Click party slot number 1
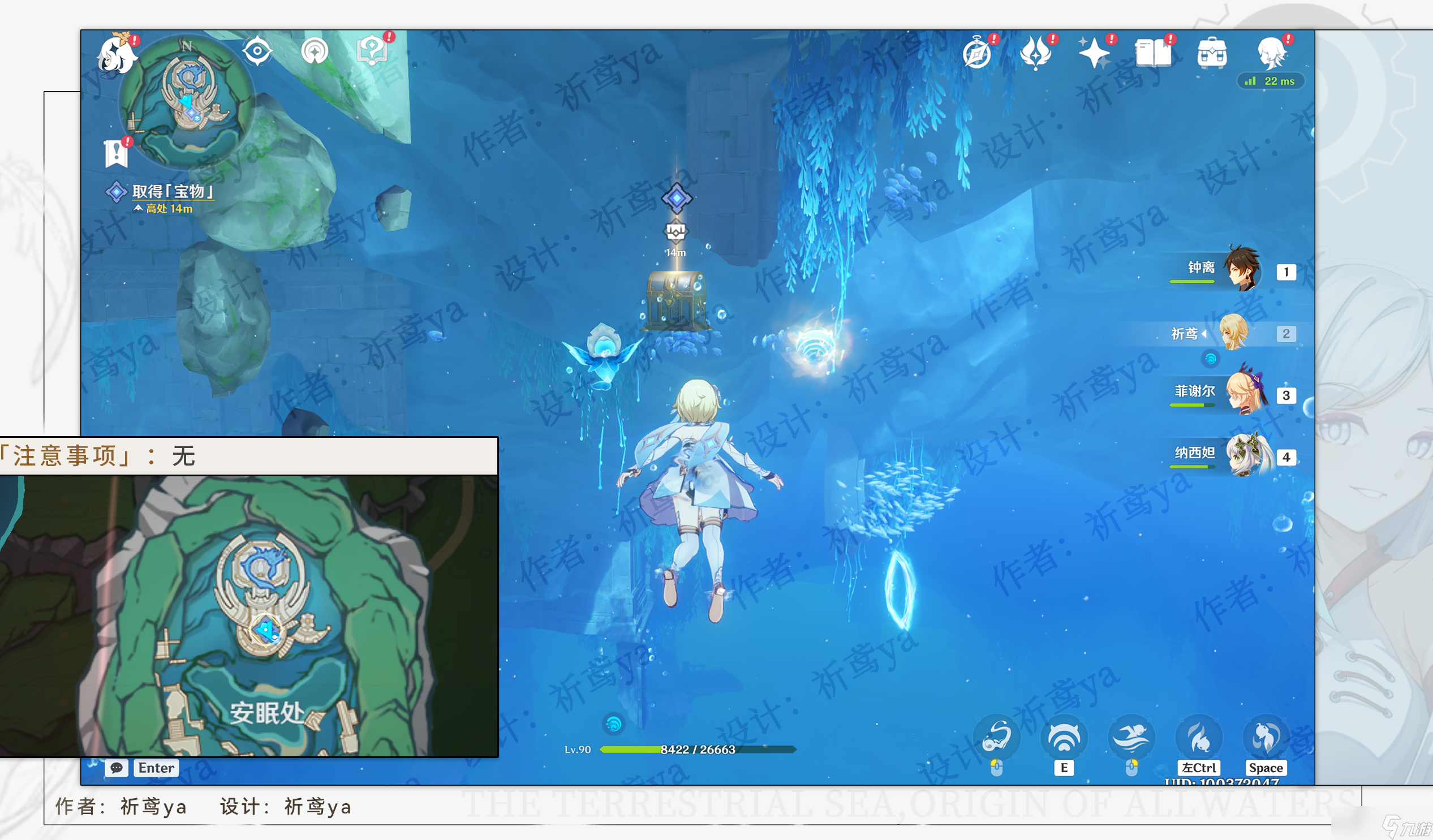 [x=1286, y=272]
